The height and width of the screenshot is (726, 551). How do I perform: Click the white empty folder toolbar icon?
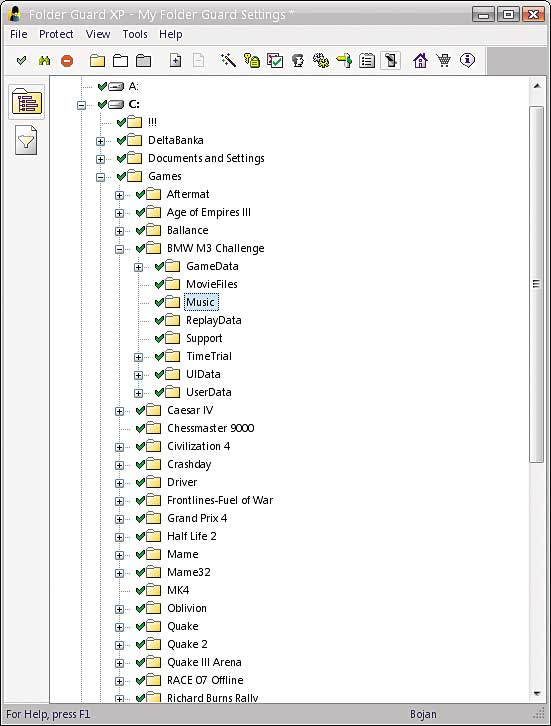[120, 61]
